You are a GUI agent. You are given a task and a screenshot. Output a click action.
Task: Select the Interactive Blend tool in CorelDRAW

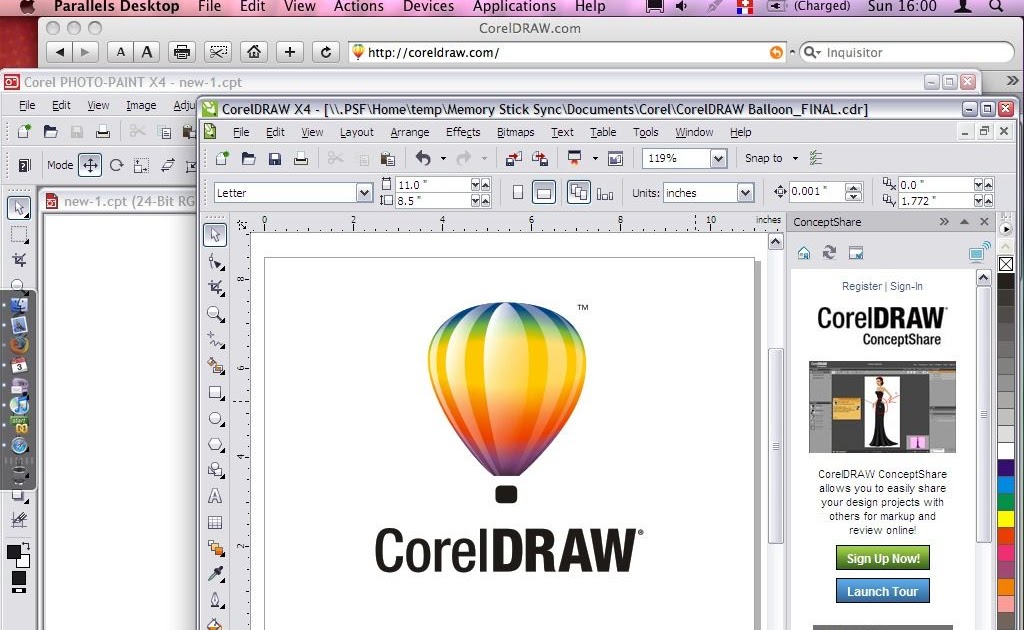(x=215, y=548)
